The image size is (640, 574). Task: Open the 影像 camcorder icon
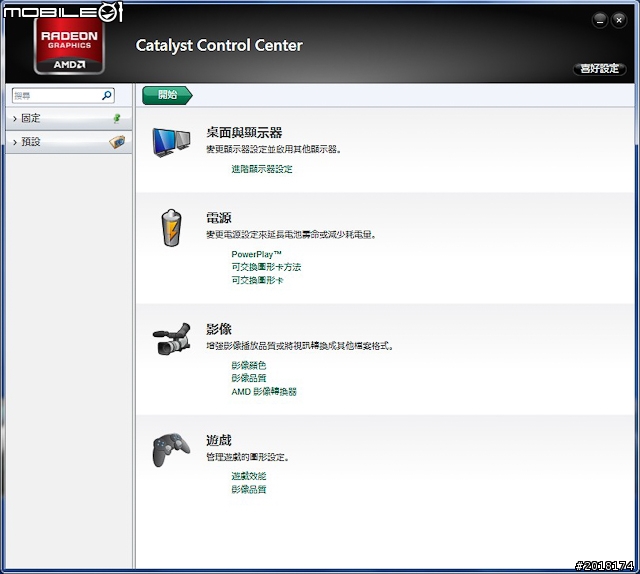pos(171,338)
